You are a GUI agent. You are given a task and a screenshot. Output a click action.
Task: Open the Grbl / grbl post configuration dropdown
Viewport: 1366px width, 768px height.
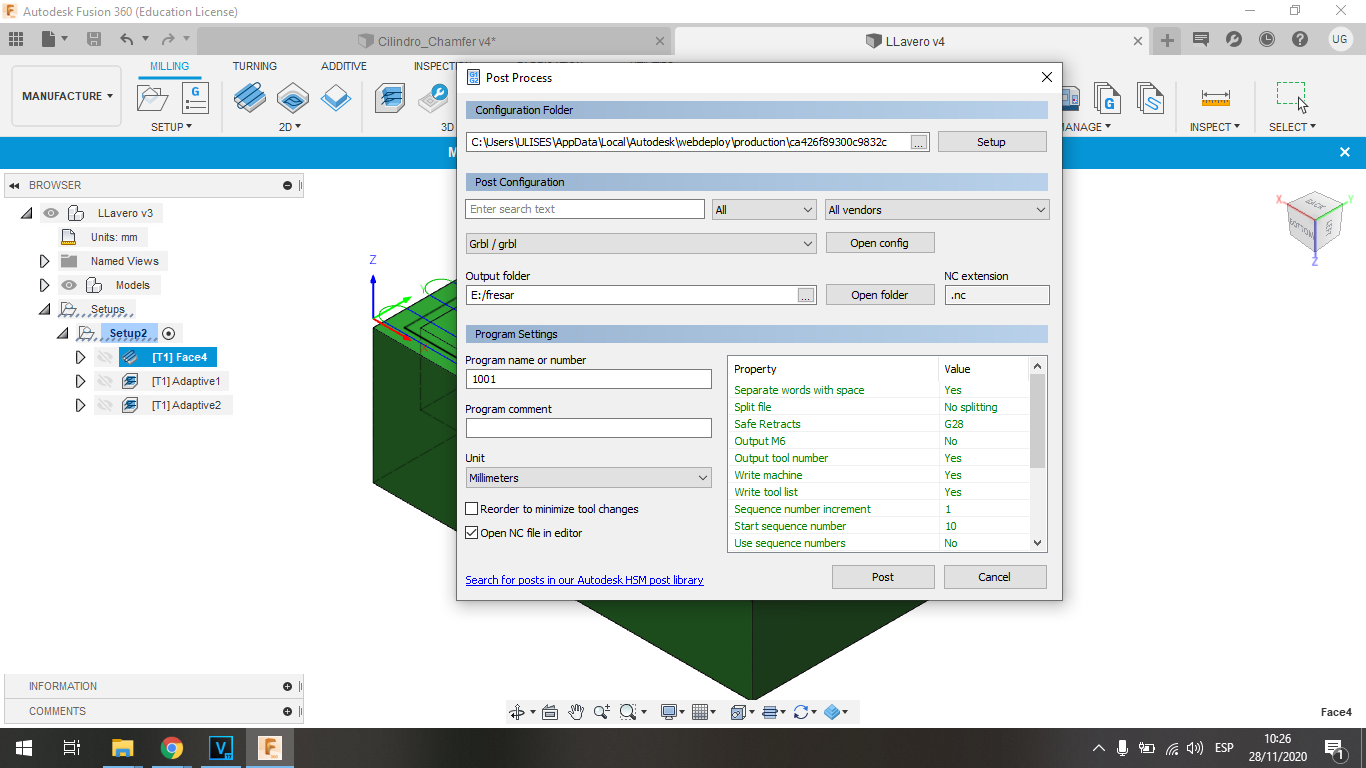641,243
